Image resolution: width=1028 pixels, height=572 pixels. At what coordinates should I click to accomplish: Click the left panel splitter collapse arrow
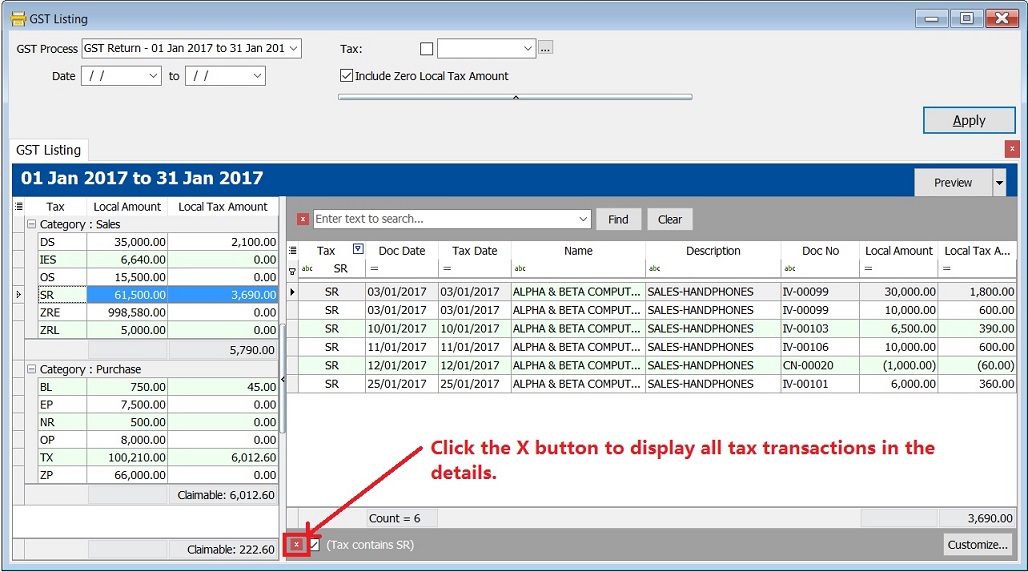[283, 379]
